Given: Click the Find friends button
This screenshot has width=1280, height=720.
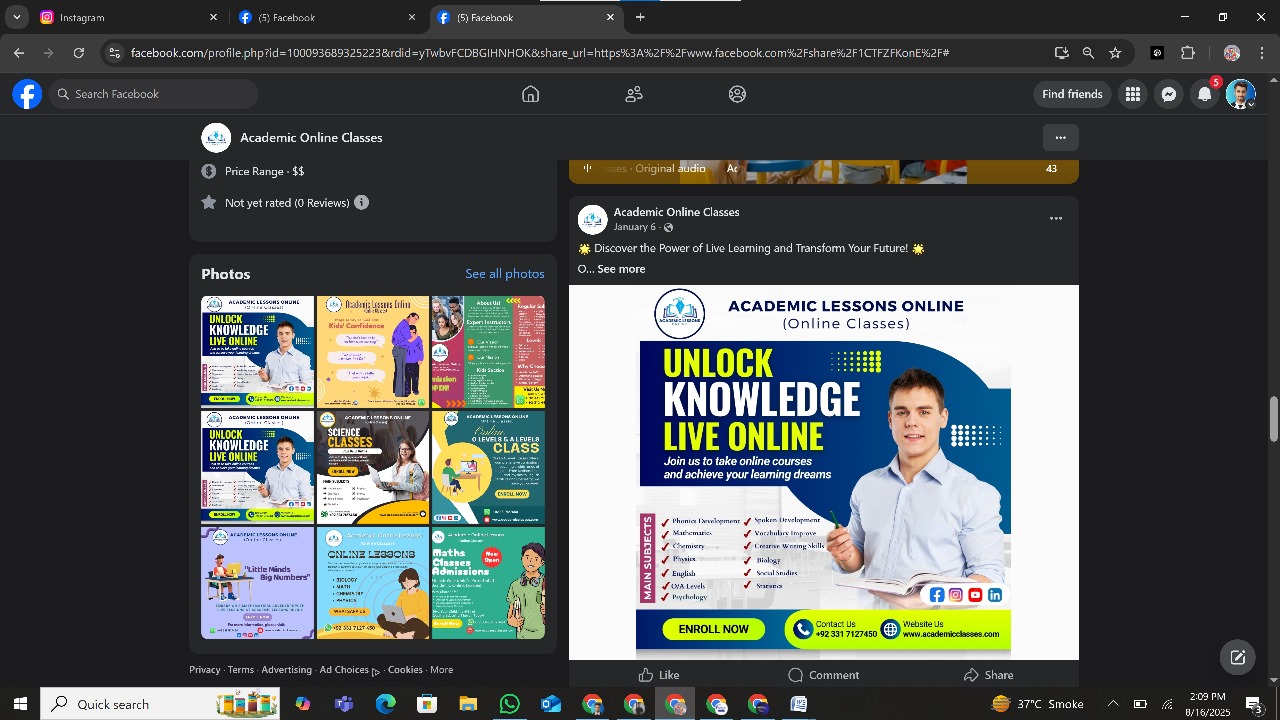Looking at the screenshot, I should click(x=1072, y=94).
